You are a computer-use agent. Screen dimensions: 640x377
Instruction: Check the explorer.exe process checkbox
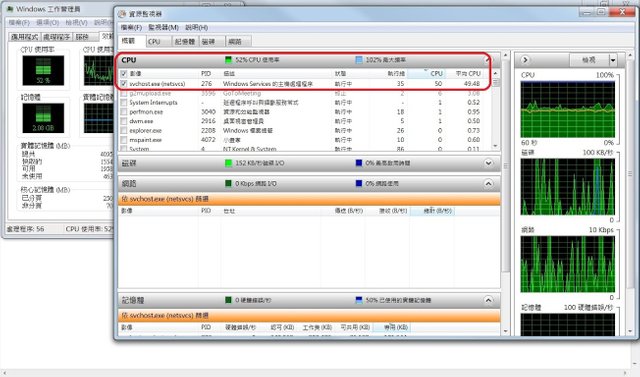[x=124, y=131]
